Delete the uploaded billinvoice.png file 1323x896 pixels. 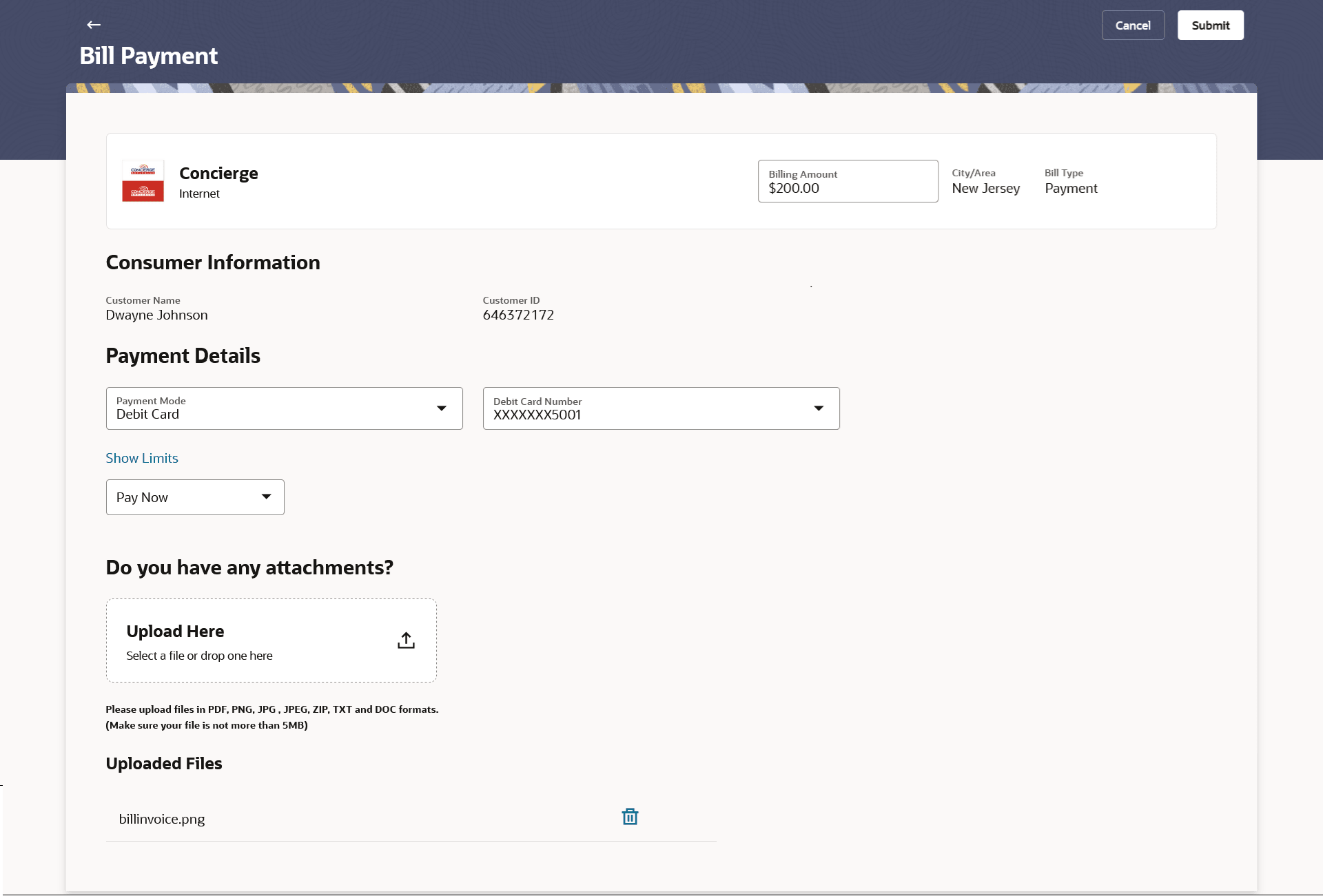(x=630, y=817)
